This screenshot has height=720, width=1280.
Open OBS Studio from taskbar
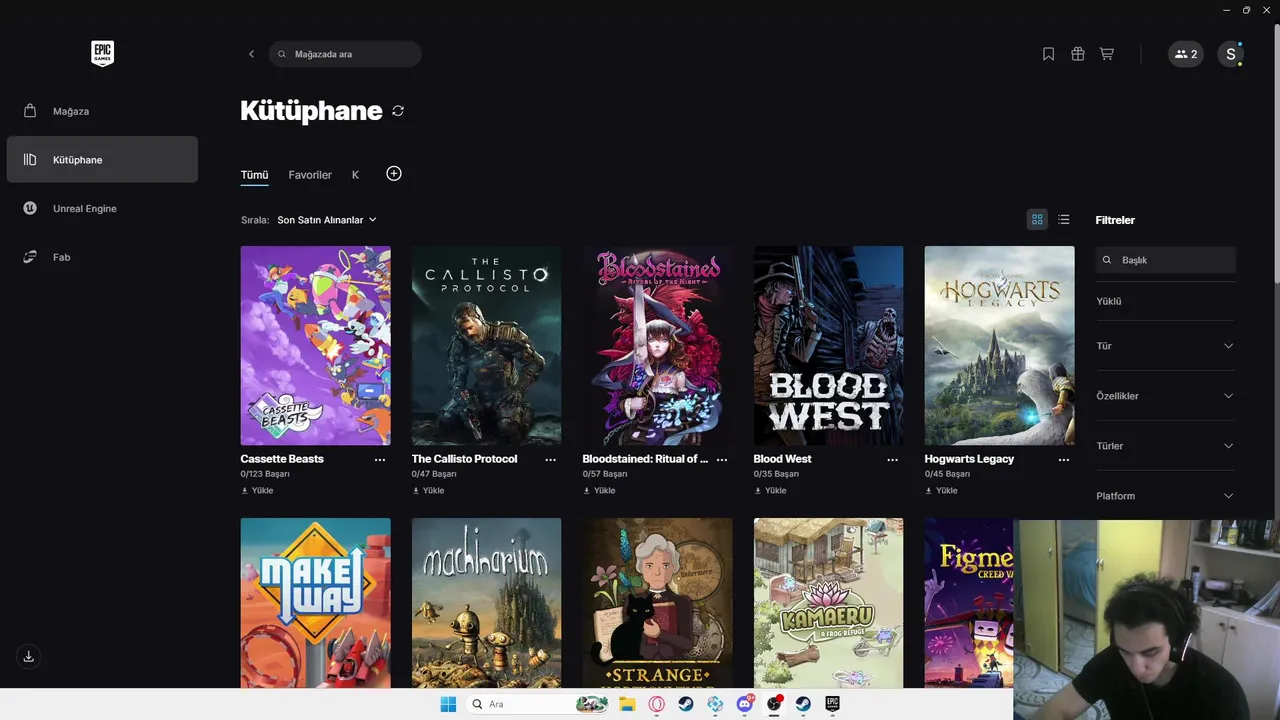[774, 704]
